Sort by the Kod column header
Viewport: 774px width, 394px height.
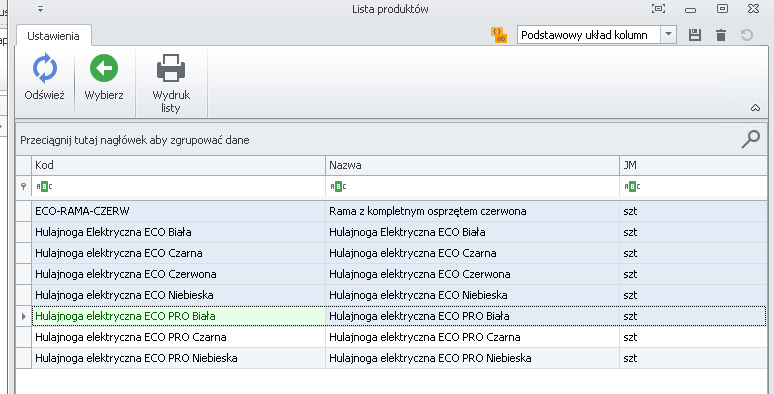[x=178, y=165]
